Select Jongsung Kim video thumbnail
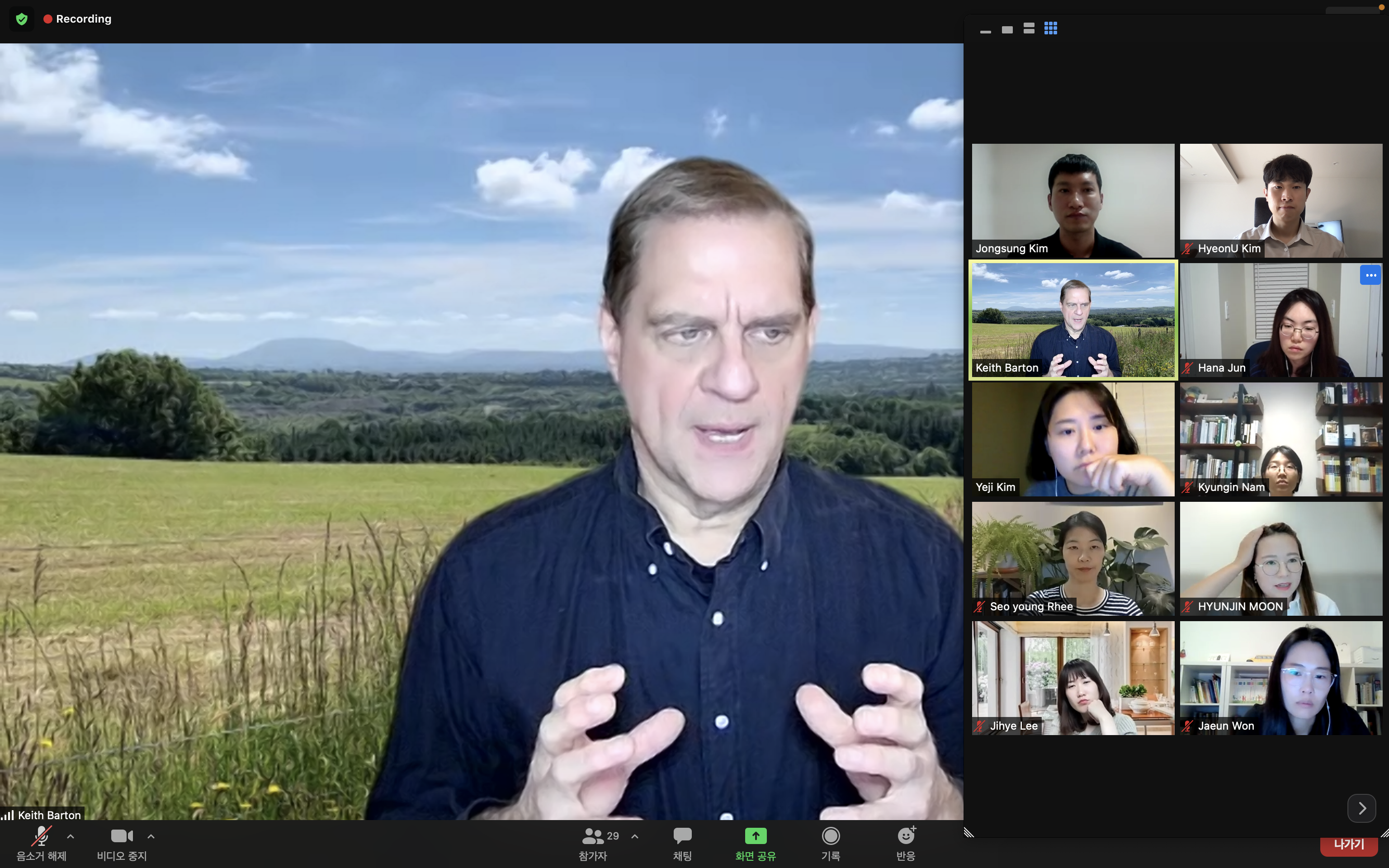Image resolution: width=1389 pixels, height=868 pixels. click(x=1073, y=200)
